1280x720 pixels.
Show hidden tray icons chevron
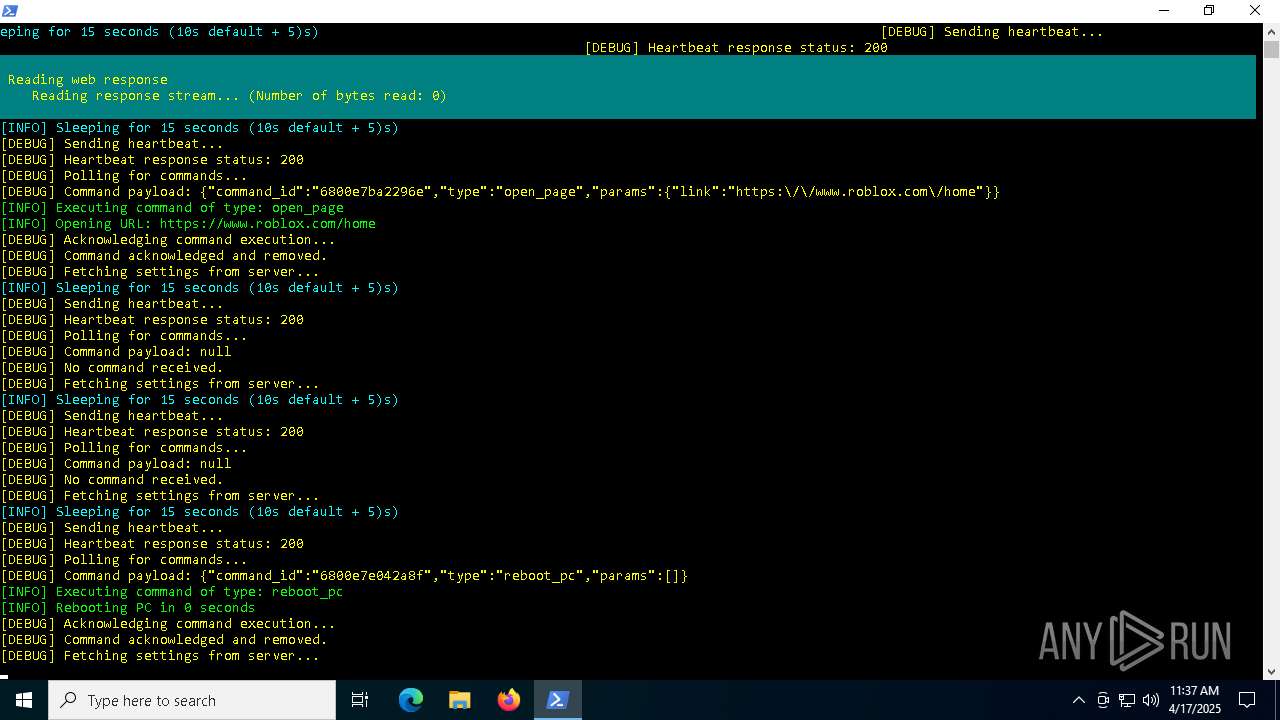click(1078, 700)
